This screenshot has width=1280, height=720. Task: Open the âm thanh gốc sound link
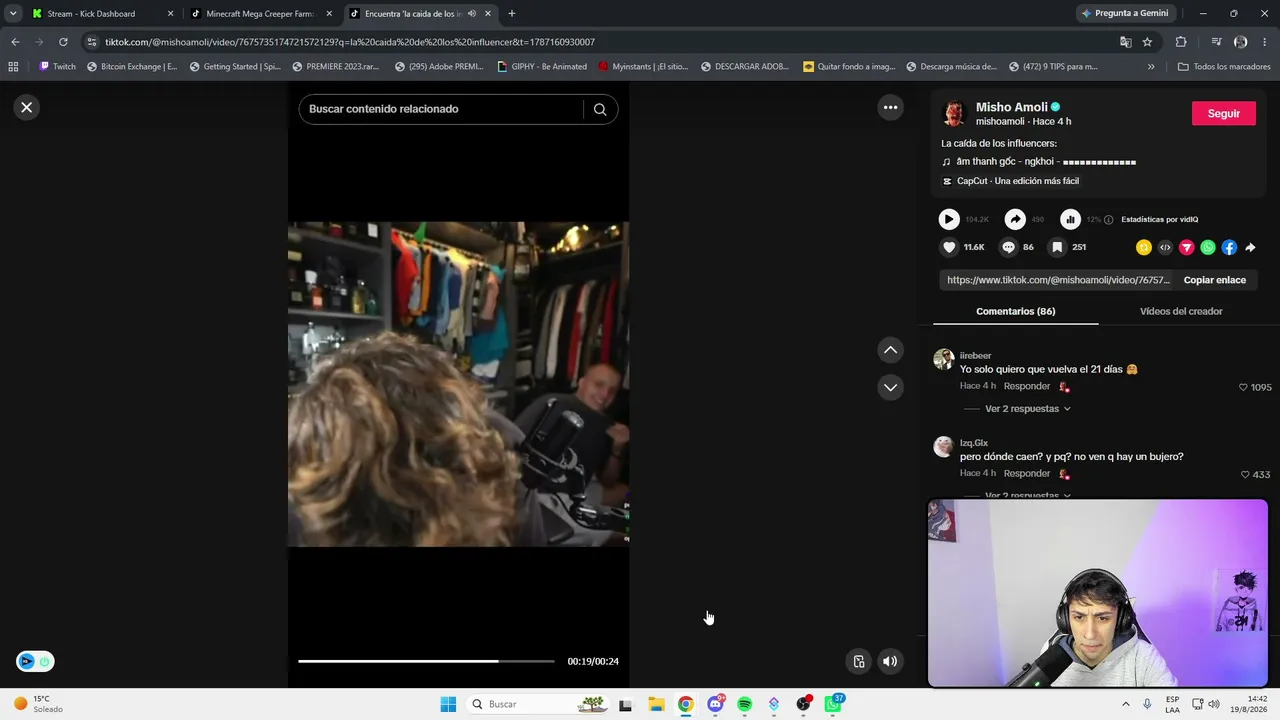[1046, 161]
